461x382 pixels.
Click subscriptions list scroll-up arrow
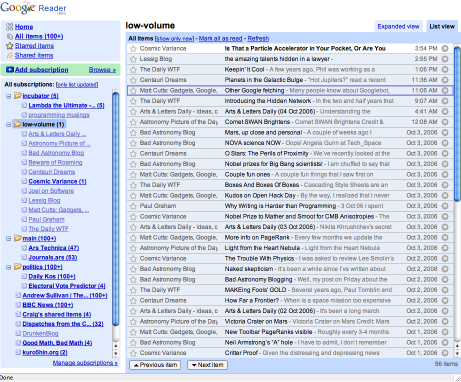coord(116,346)
